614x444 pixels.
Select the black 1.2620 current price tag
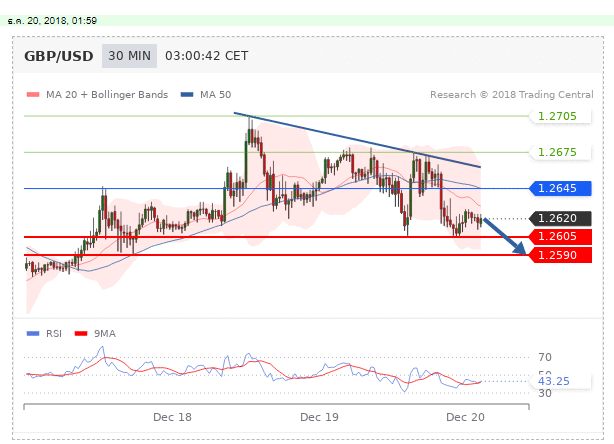click(560, 218)
